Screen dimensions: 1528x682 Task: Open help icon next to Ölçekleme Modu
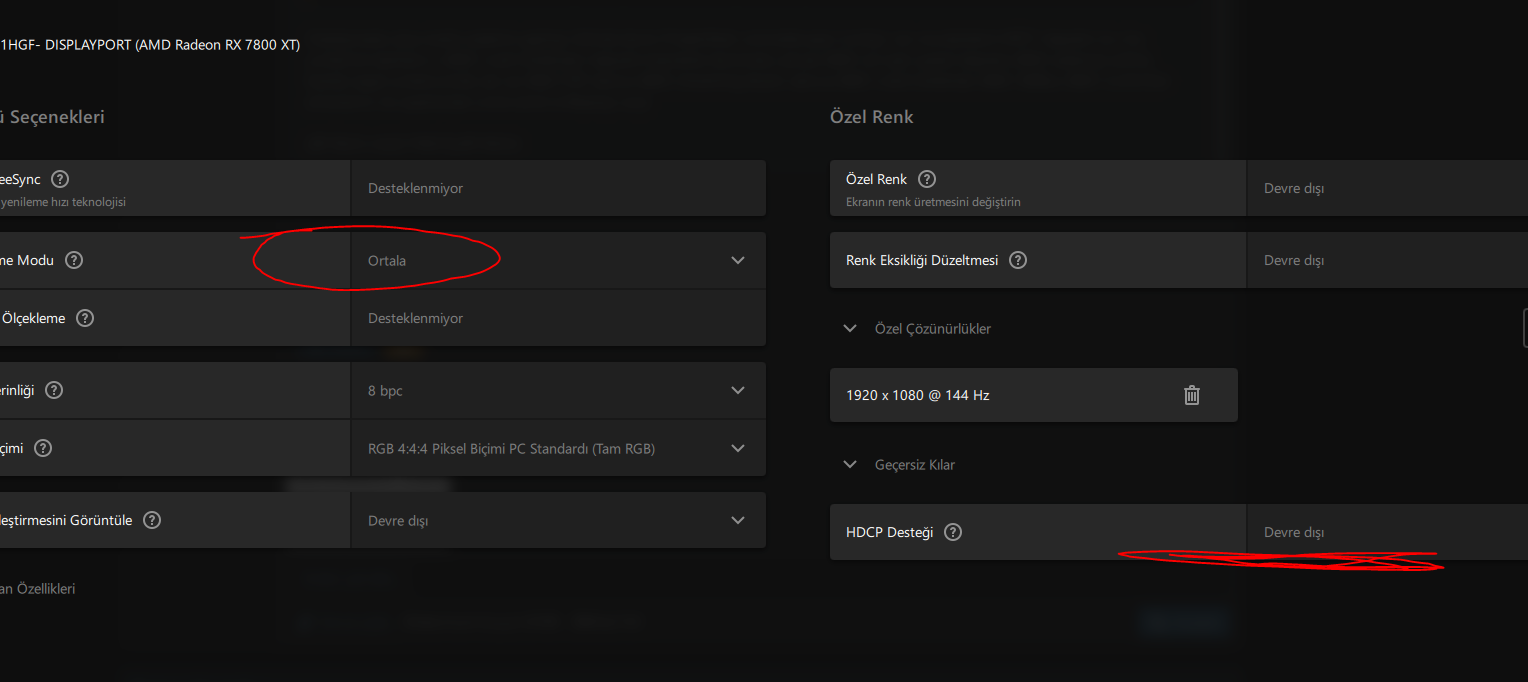(74, 260)
